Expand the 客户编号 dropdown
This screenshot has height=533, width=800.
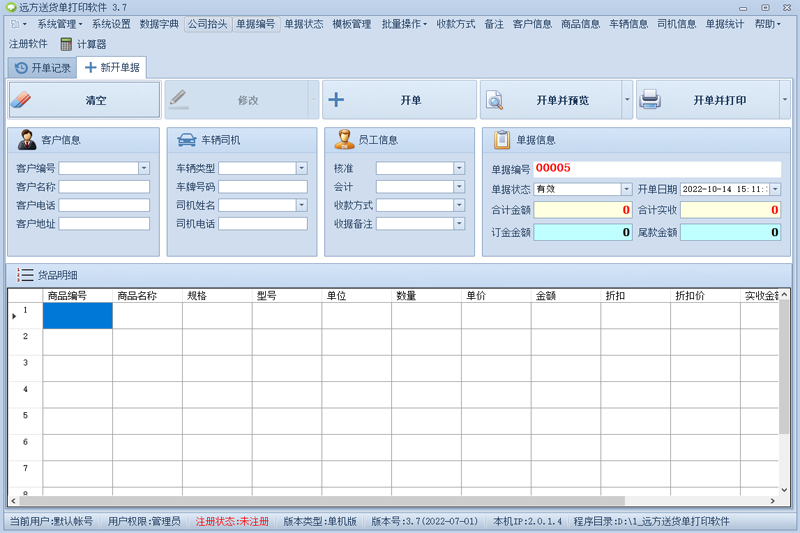pos(144,168)
